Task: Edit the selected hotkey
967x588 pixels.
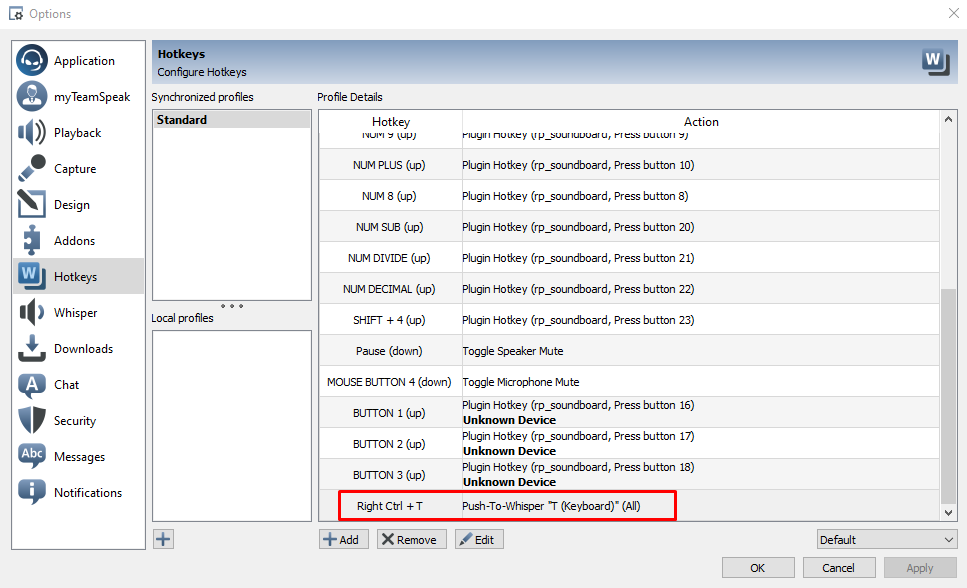Action: pos(479,540)
